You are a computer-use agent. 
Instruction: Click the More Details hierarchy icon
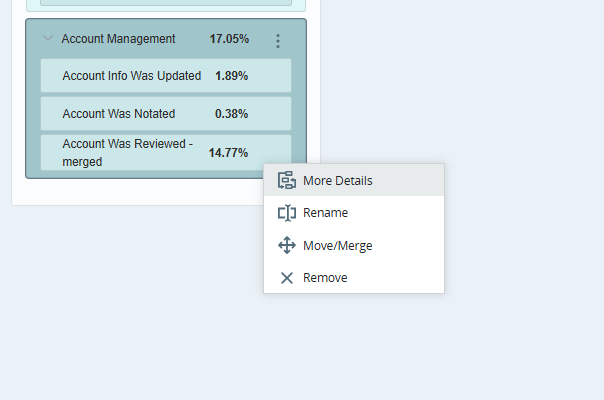pyautogui.click(x=287, y=181)
